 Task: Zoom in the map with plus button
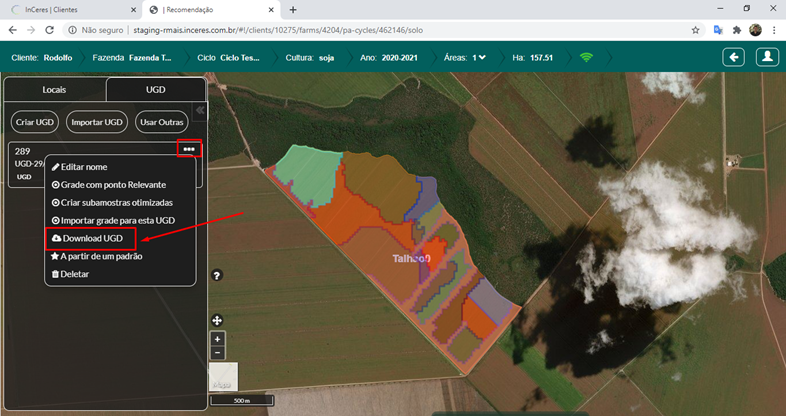[217, 339]
